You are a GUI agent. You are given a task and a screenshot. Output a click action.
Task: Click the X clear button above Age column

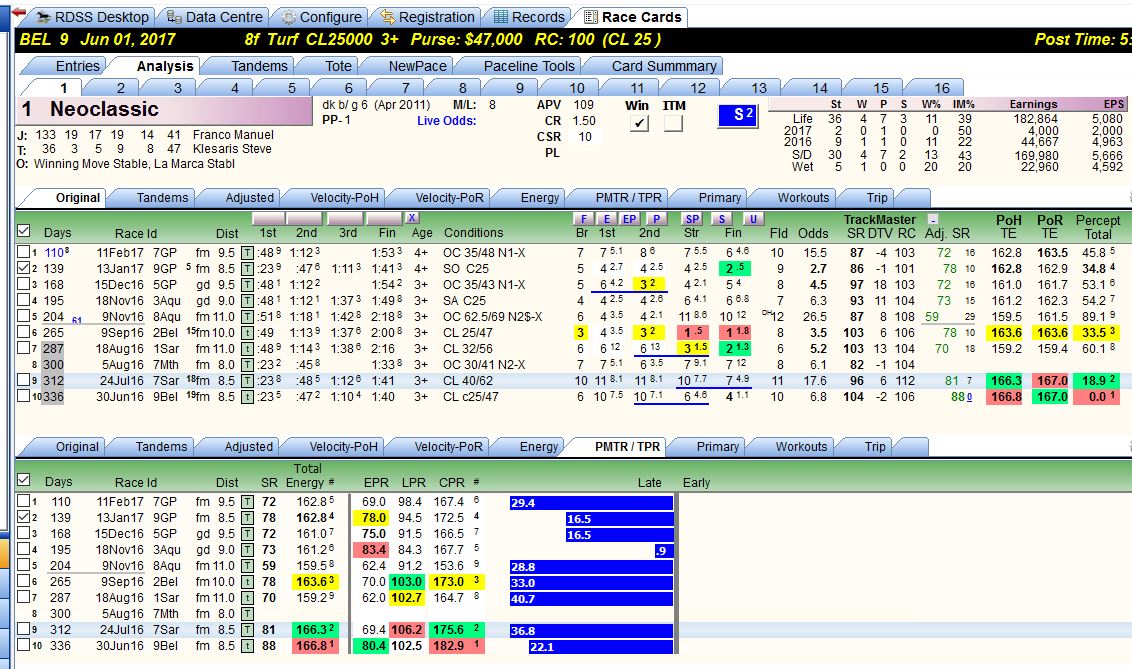click(412, 218)
